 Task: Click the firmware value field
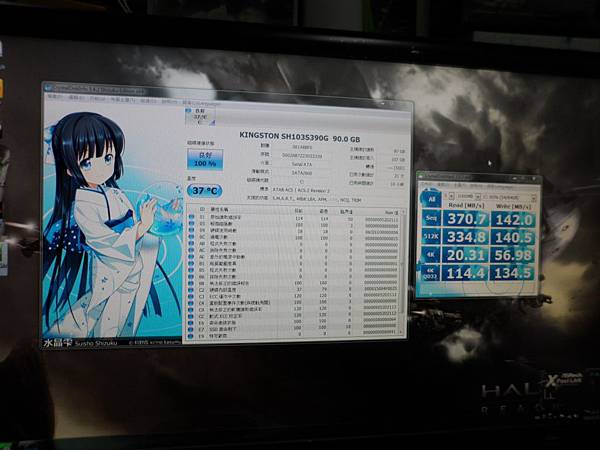pos(302,147)
